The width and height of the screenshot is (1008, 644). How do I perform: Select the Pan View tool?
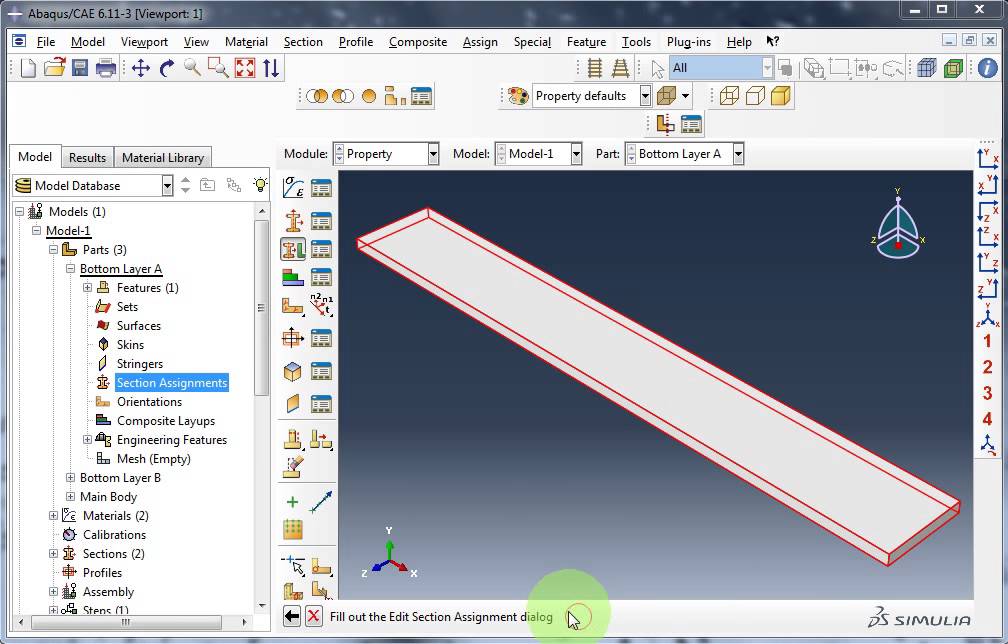[141, 67]
